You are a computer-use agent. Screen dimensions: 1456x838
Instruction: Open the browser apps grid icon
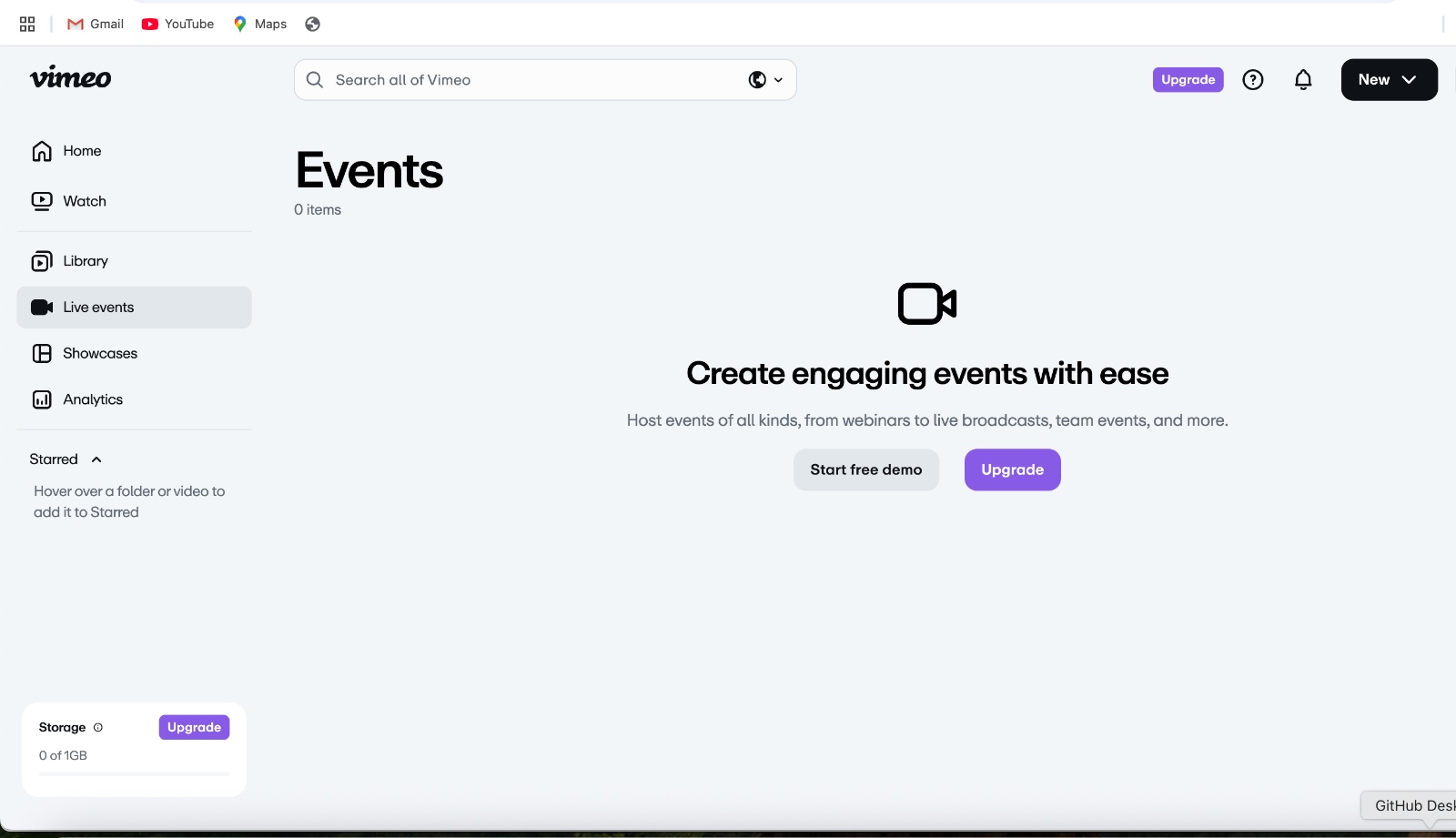[x=27, y=25]
